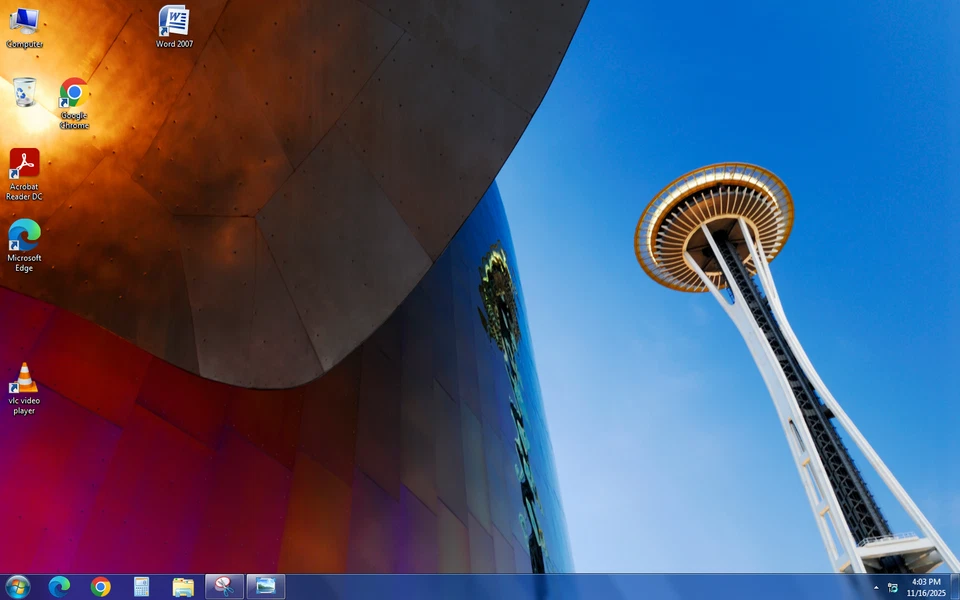
Task: Click the Show desktop strip
Action: point(956,587)
